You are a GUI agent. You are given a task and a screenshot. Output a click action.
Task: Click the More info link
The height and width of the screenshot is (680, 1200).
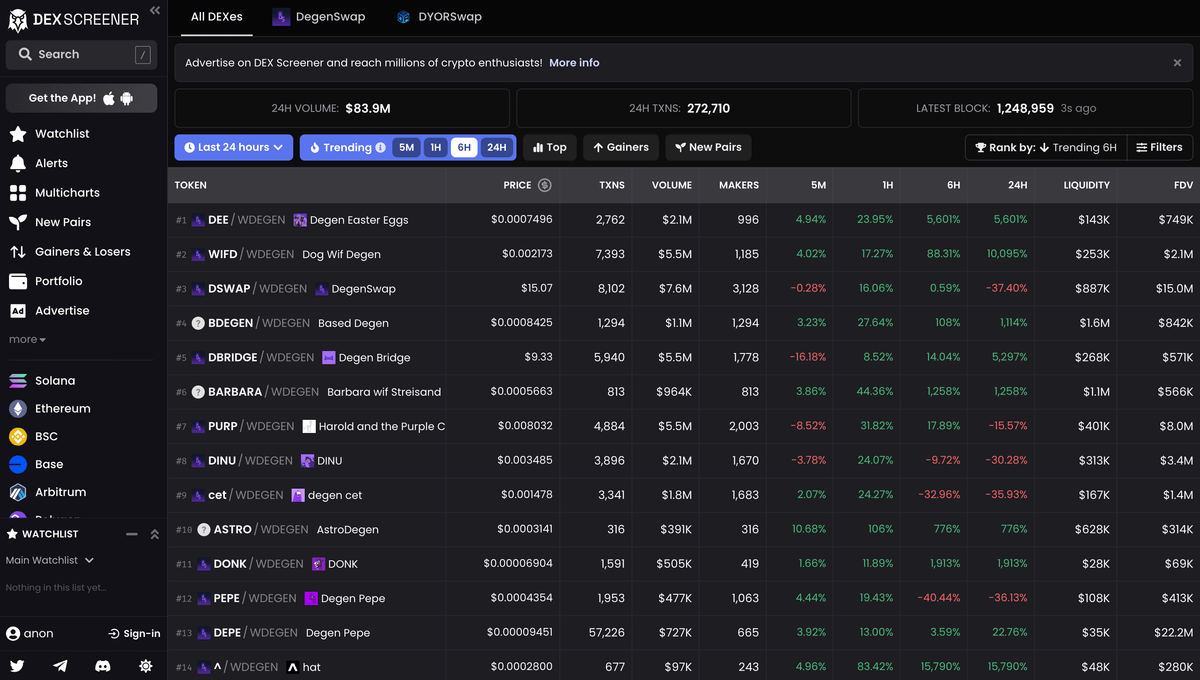pos(574,63)
